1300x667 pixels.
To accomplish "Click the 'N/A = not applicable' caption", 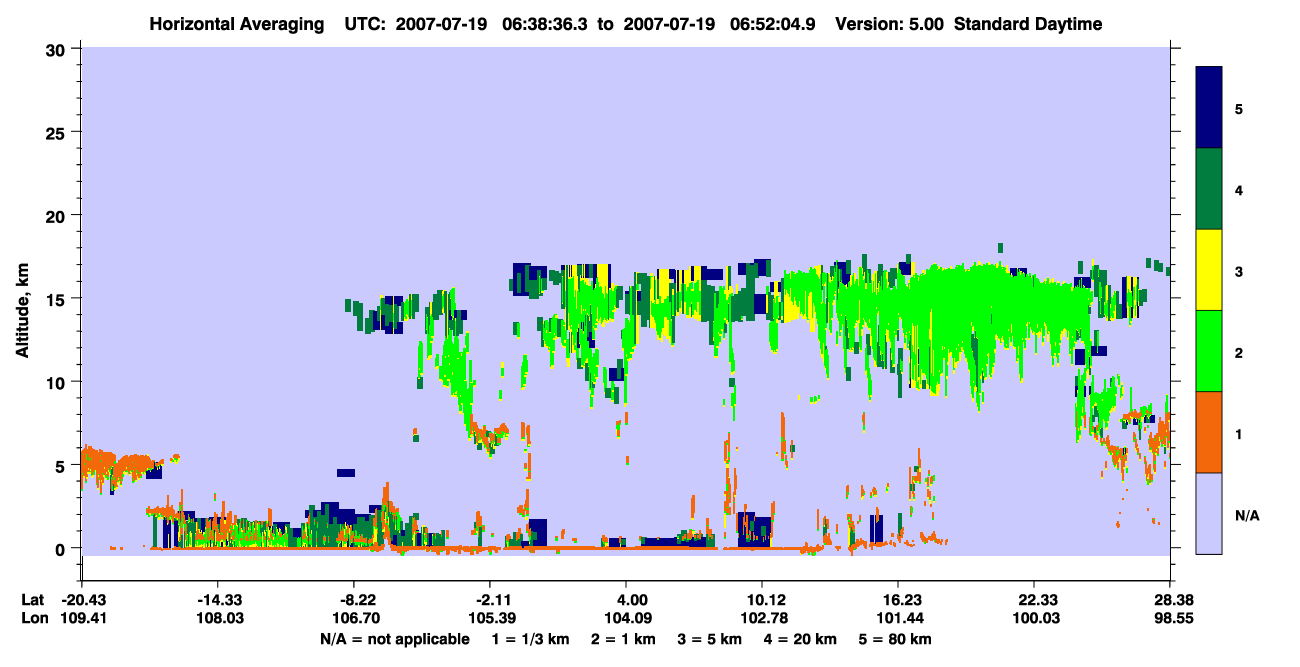I will [x=394, y=639].
